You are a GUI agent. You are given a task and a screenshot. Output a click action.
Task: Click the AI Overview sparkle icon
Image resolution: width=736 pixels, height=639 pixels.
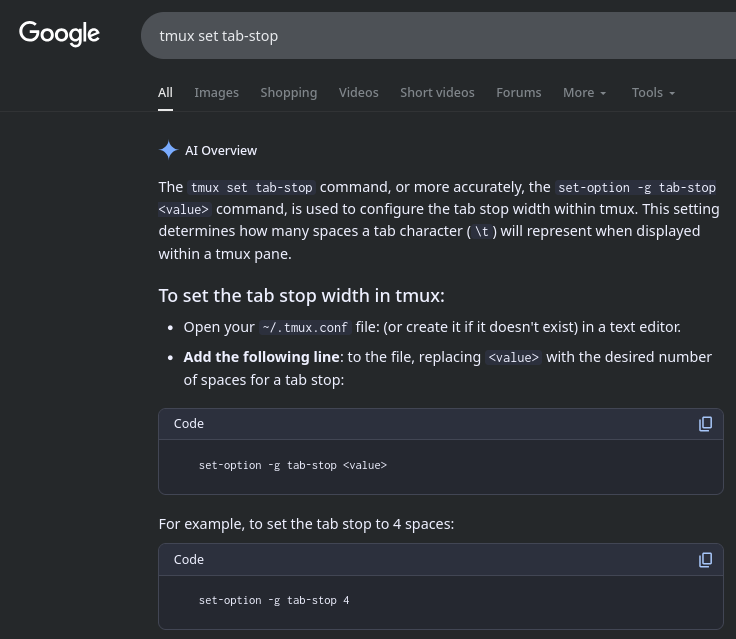tap(168, 150)
